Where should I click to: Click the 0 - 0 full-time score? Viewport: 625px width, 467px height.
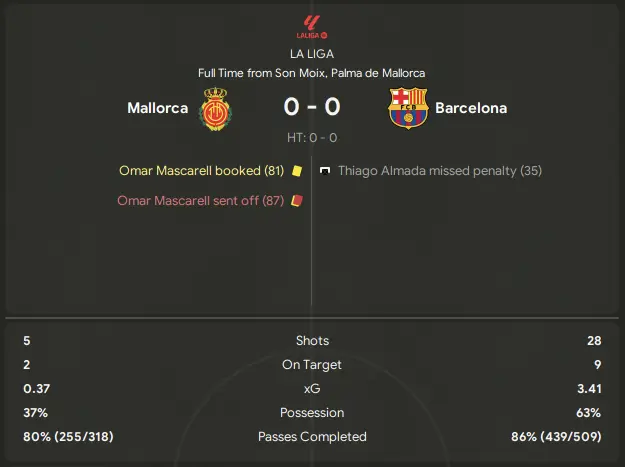click(x=312, y=107)
